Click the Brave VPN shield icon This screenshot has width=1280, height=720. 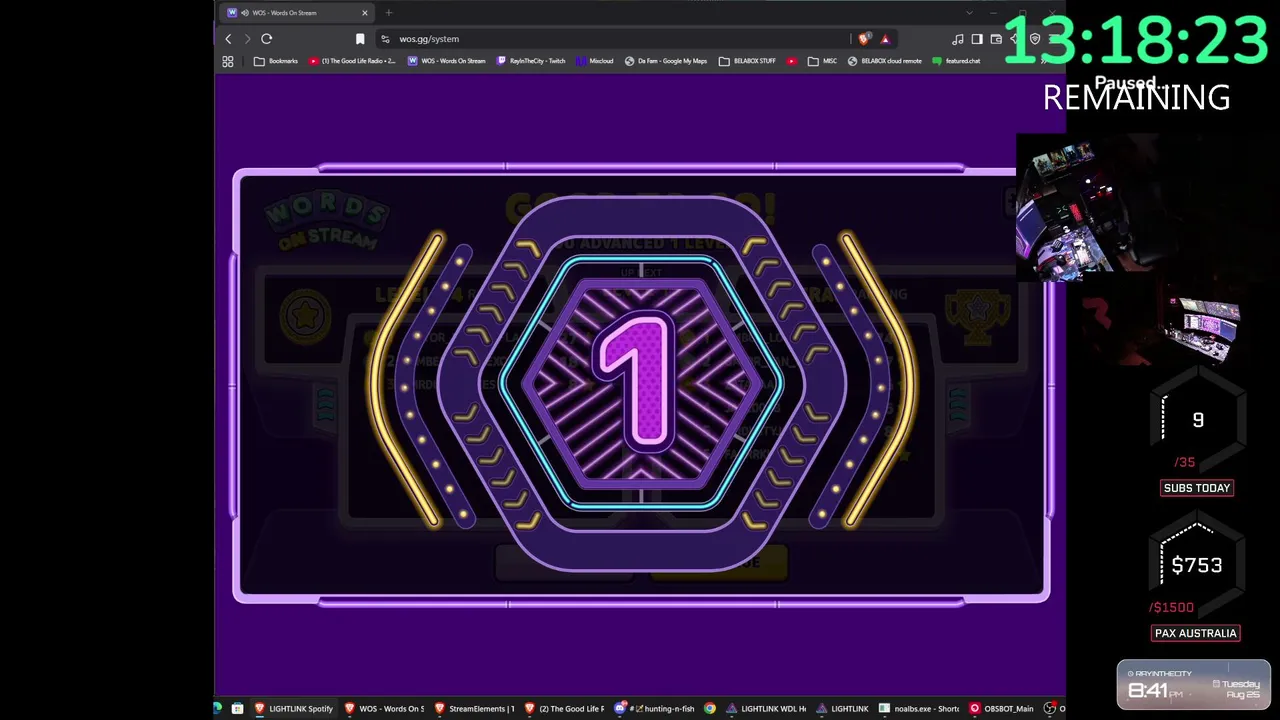1035,39
